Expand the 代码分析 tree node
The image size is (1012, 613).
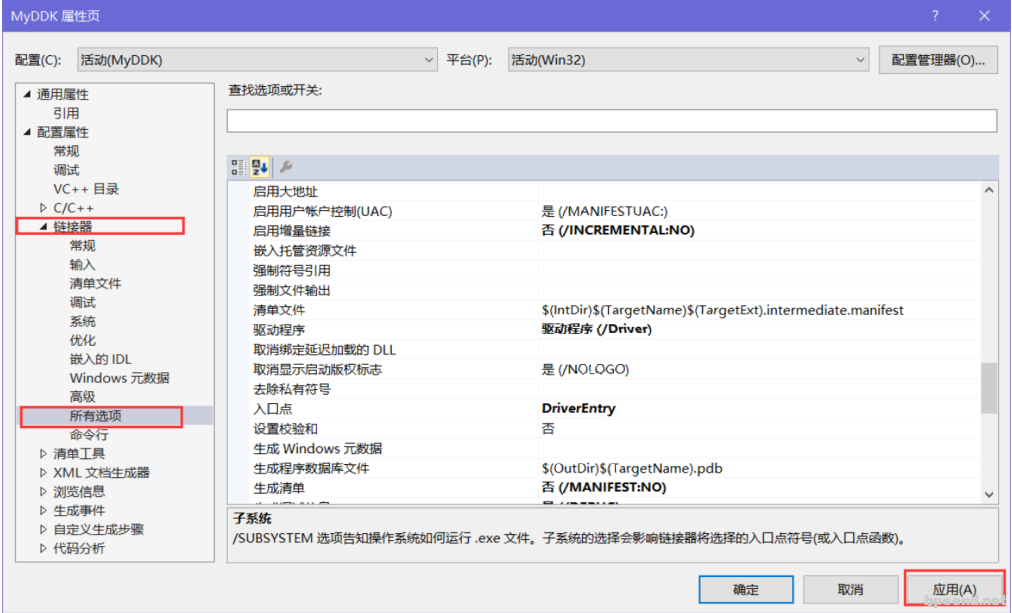(43, 548)
